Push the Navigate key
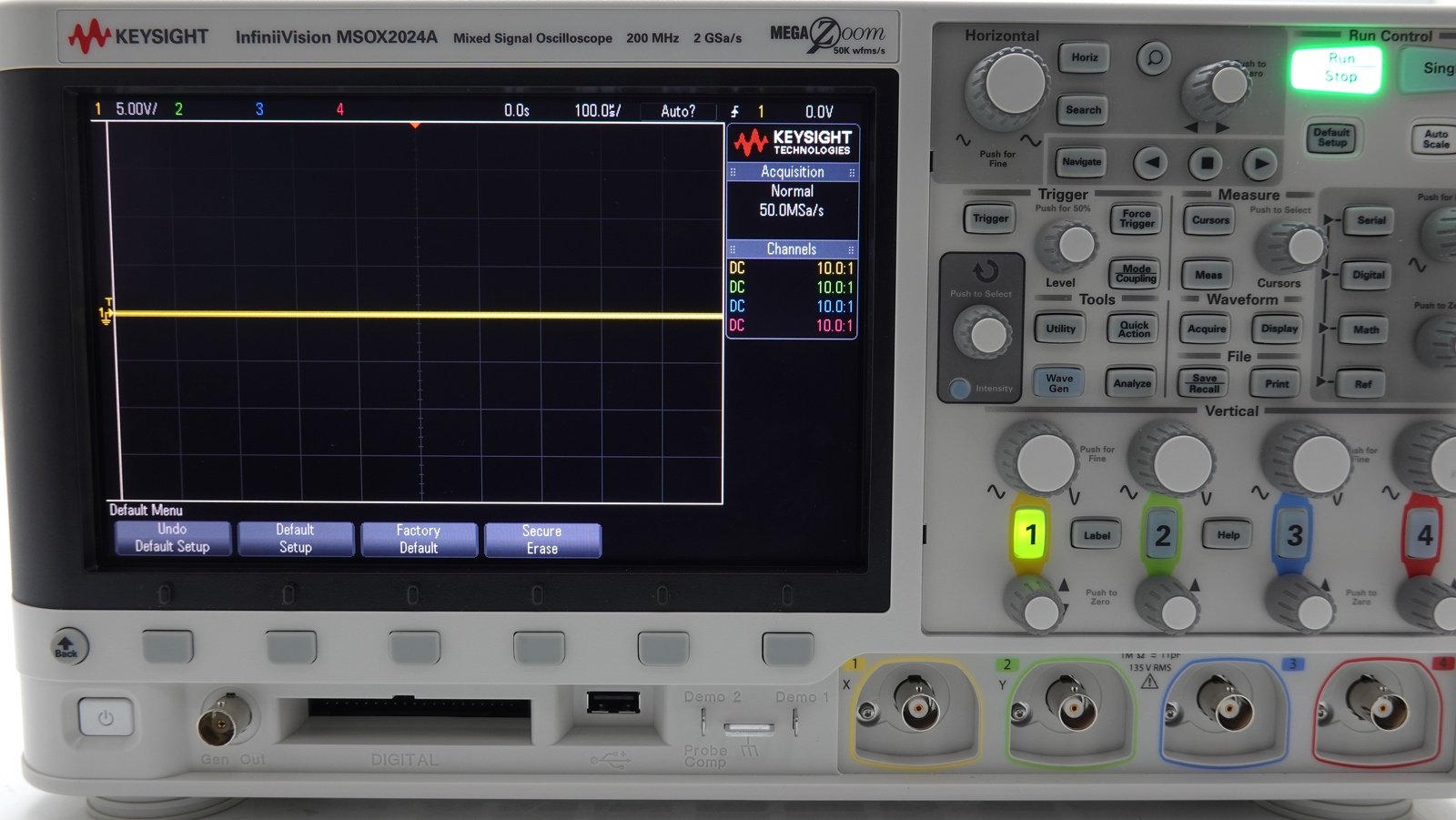The height and width of the screenshot is (820, 1456). pyautogui.click(x=1081, y=162)
